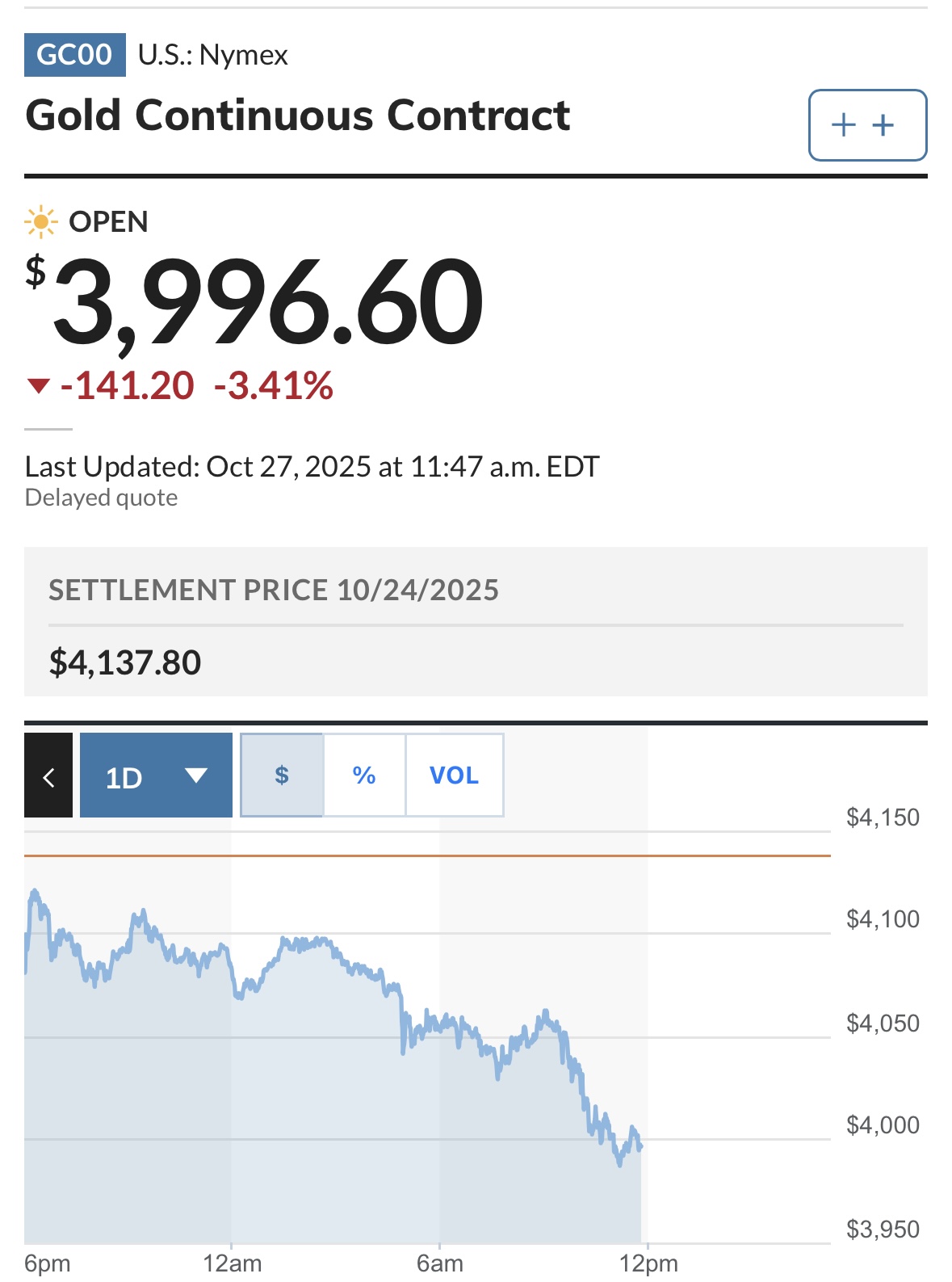Click the sun market-open status icon
Screen dimensions: 952x1282
[x=40, y=221]
